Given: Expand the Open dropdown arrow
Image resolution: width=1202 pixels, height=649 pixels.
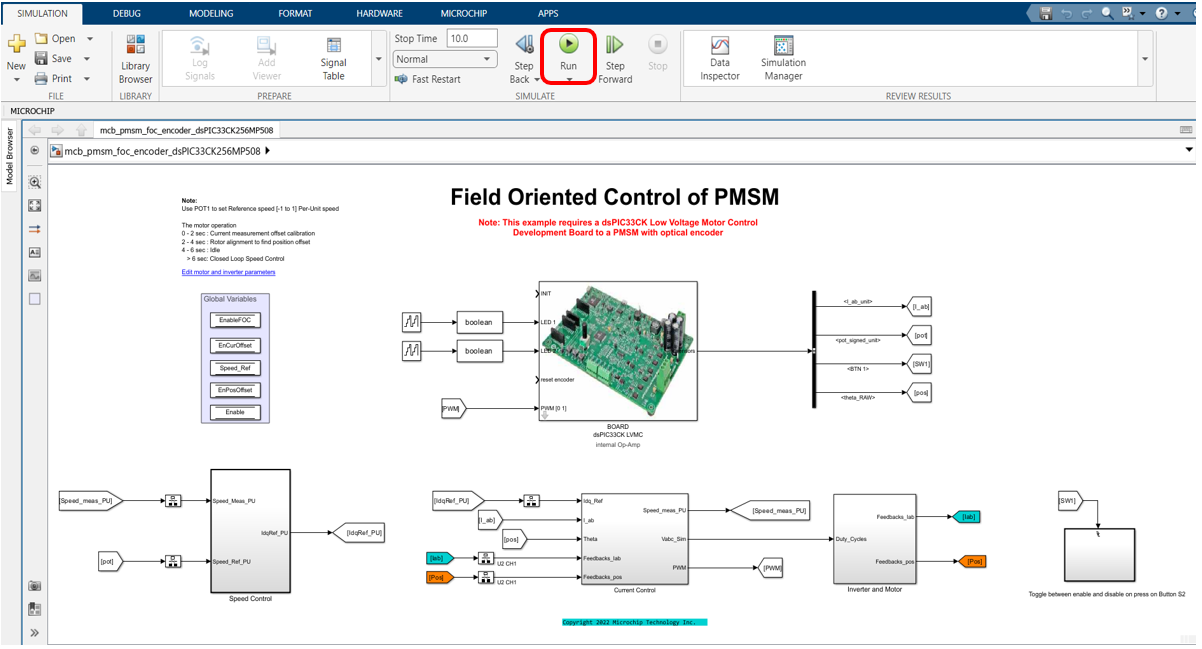Looking at the screenshot, I should [x=89, y=39].
